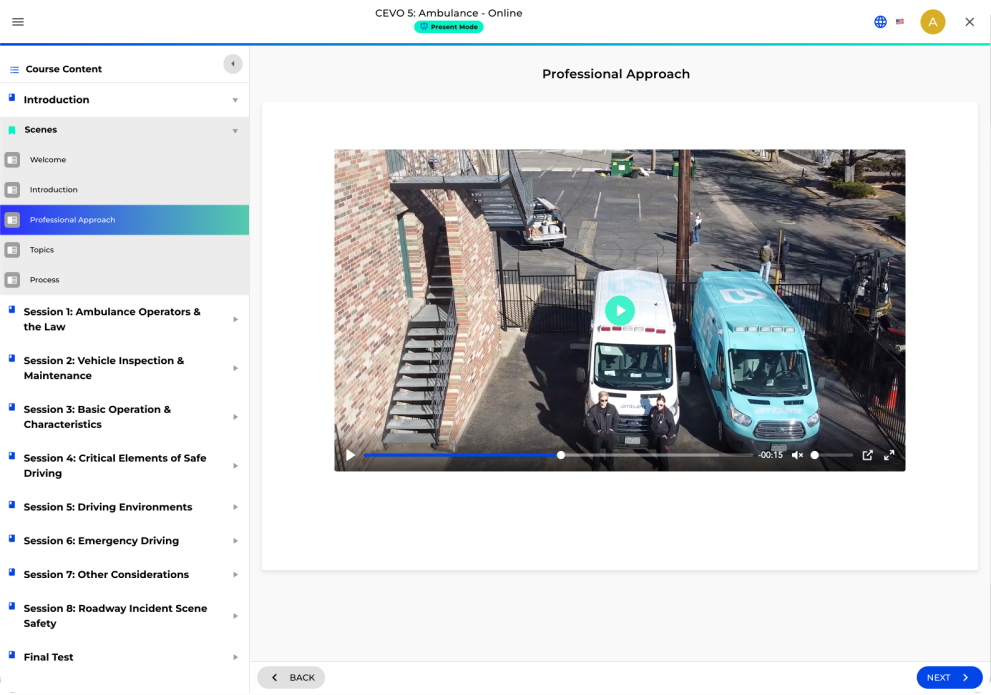
Task: Select the Process scene
Action: pos(125,280)
